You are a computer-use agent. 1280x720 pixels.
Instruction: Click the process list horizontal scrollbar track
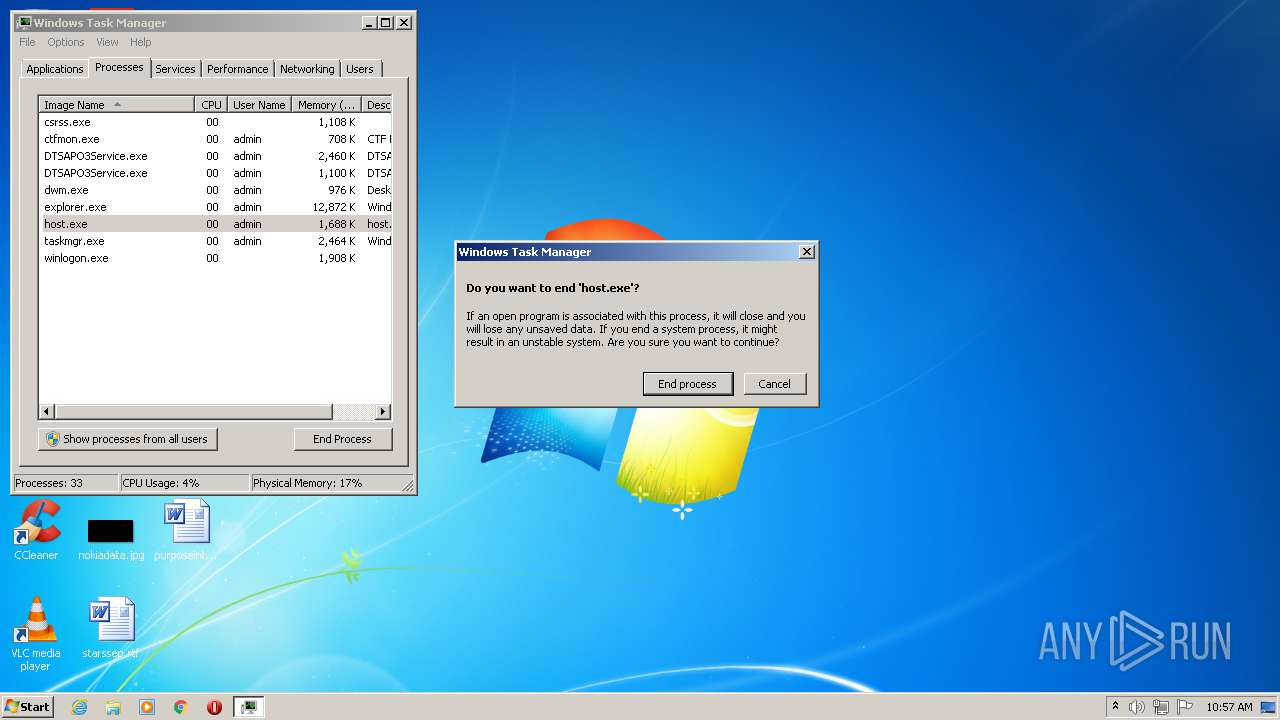pos(352,411)
